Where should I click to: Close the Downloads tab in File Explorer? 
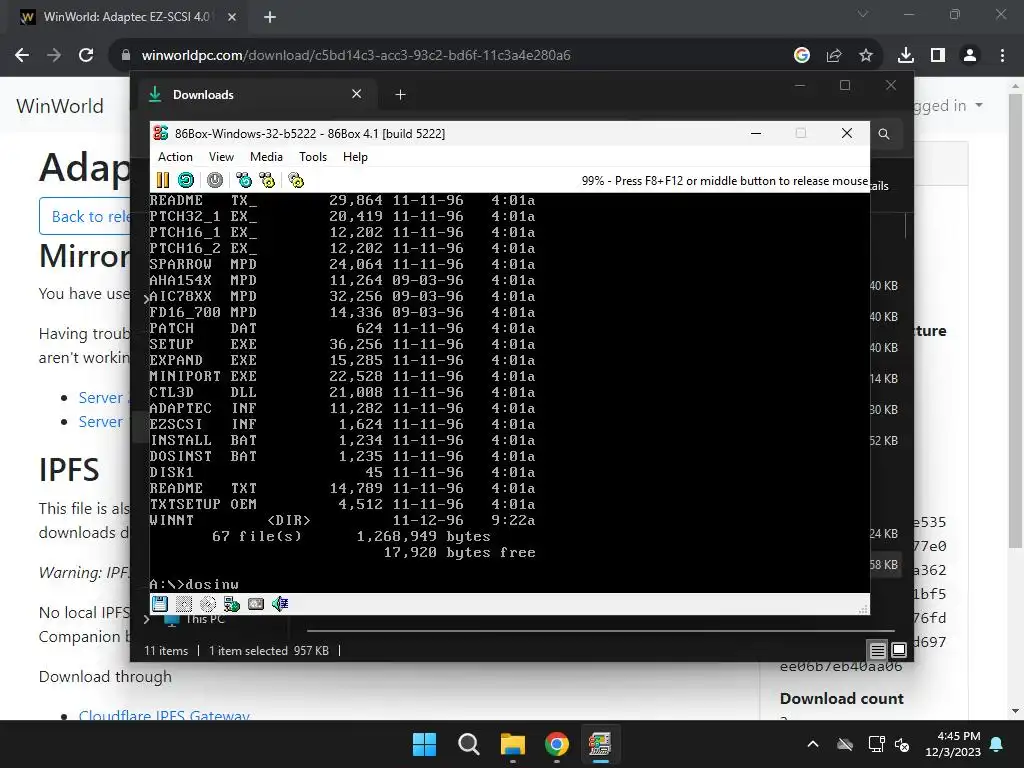tap(357, 94)
